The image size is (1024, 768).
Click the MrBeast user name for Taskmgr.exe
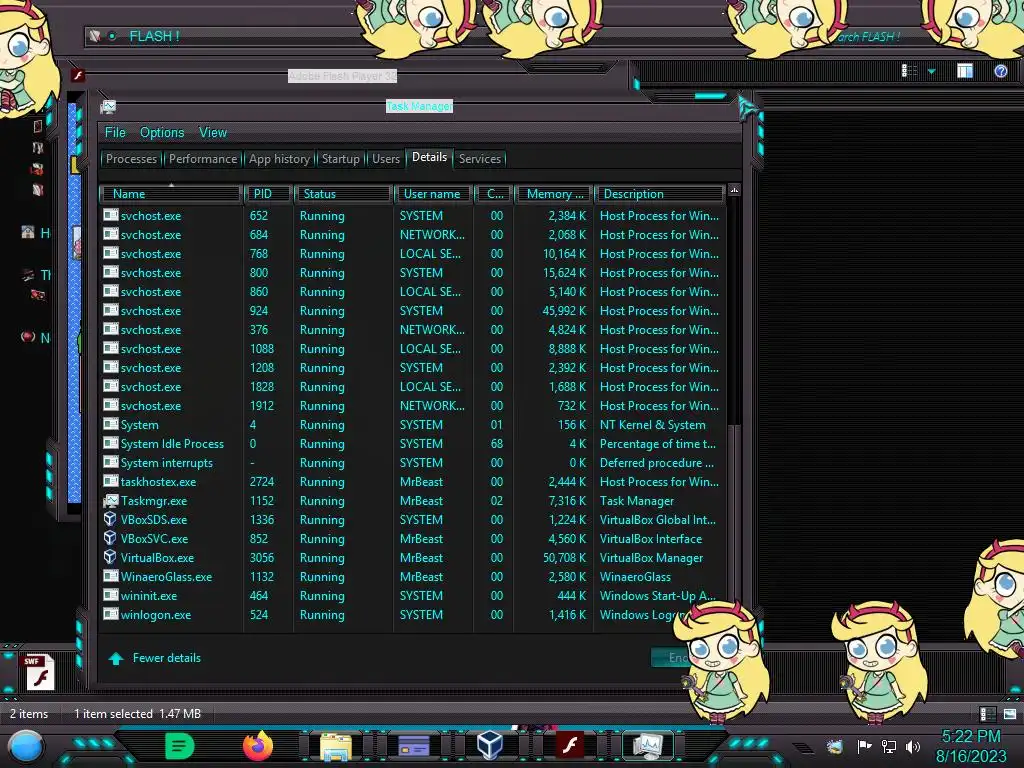(x=421, y=501)
